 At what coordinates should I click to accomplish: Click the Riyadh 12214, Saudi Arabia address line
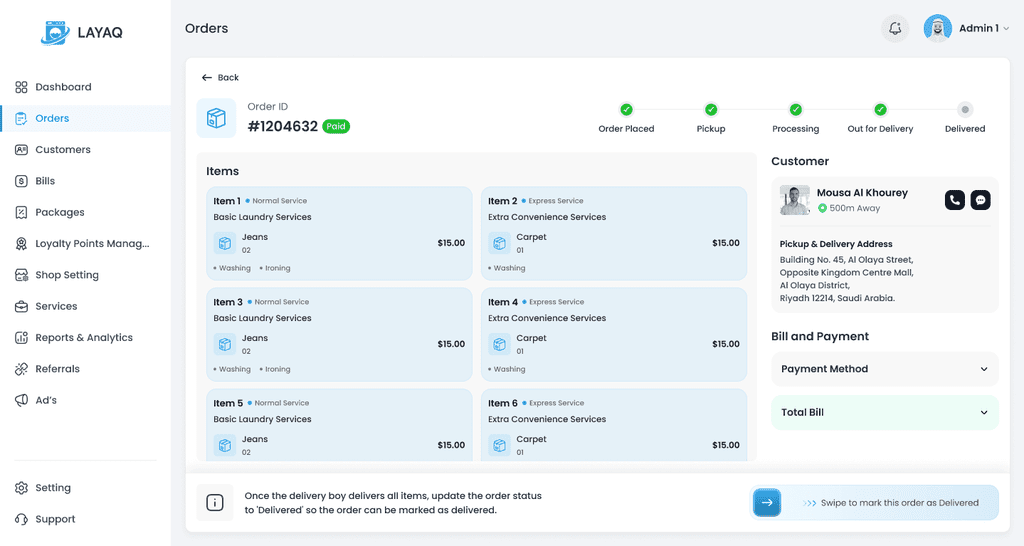point(837,298)
